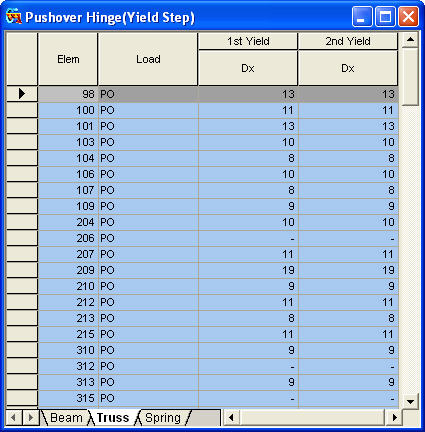Image resolution: width=425 pixels, height=432 pixels.
Task: Click the horizontal scrollbar right arrow
Action: [x=395, y=417]
